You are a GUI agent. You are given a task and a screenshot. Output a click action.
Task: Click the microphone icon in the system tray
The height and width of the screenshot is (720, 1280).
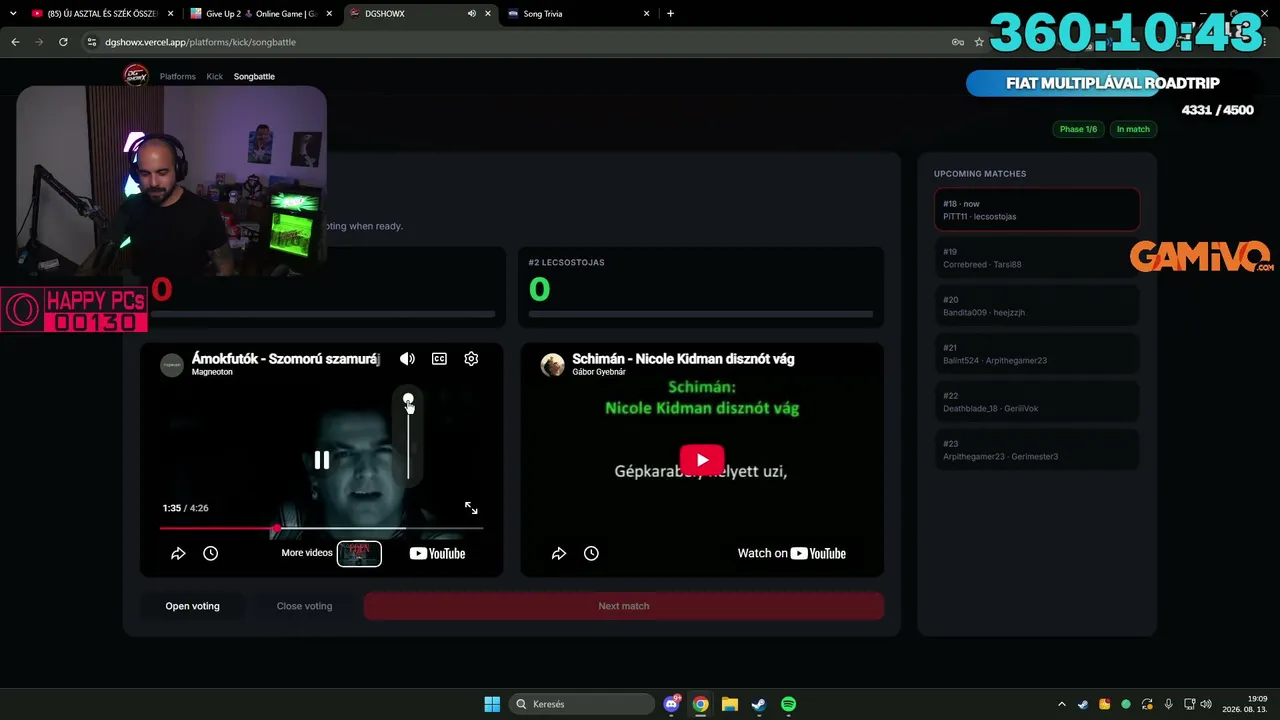click(x=1168, y=704)
